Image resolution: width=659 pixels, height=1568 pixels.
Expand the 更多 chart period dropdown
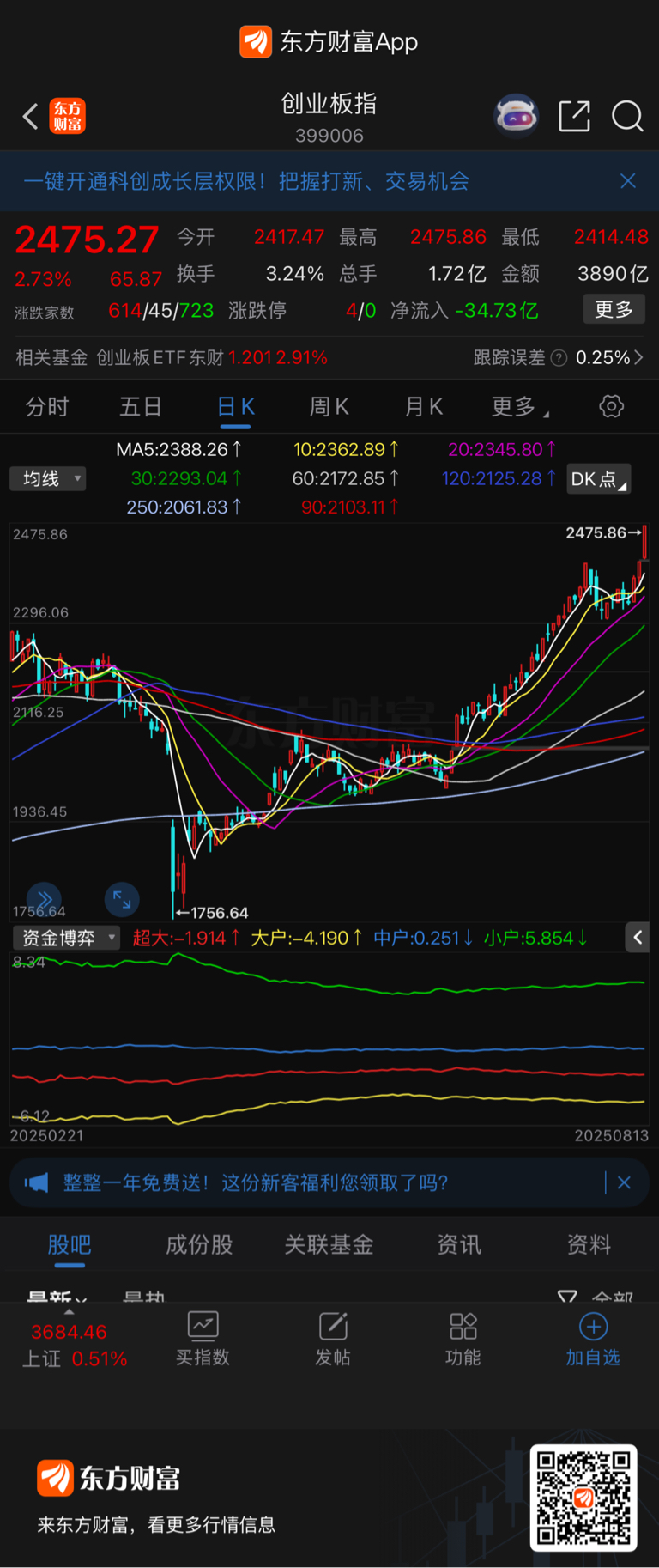point(520,406)
